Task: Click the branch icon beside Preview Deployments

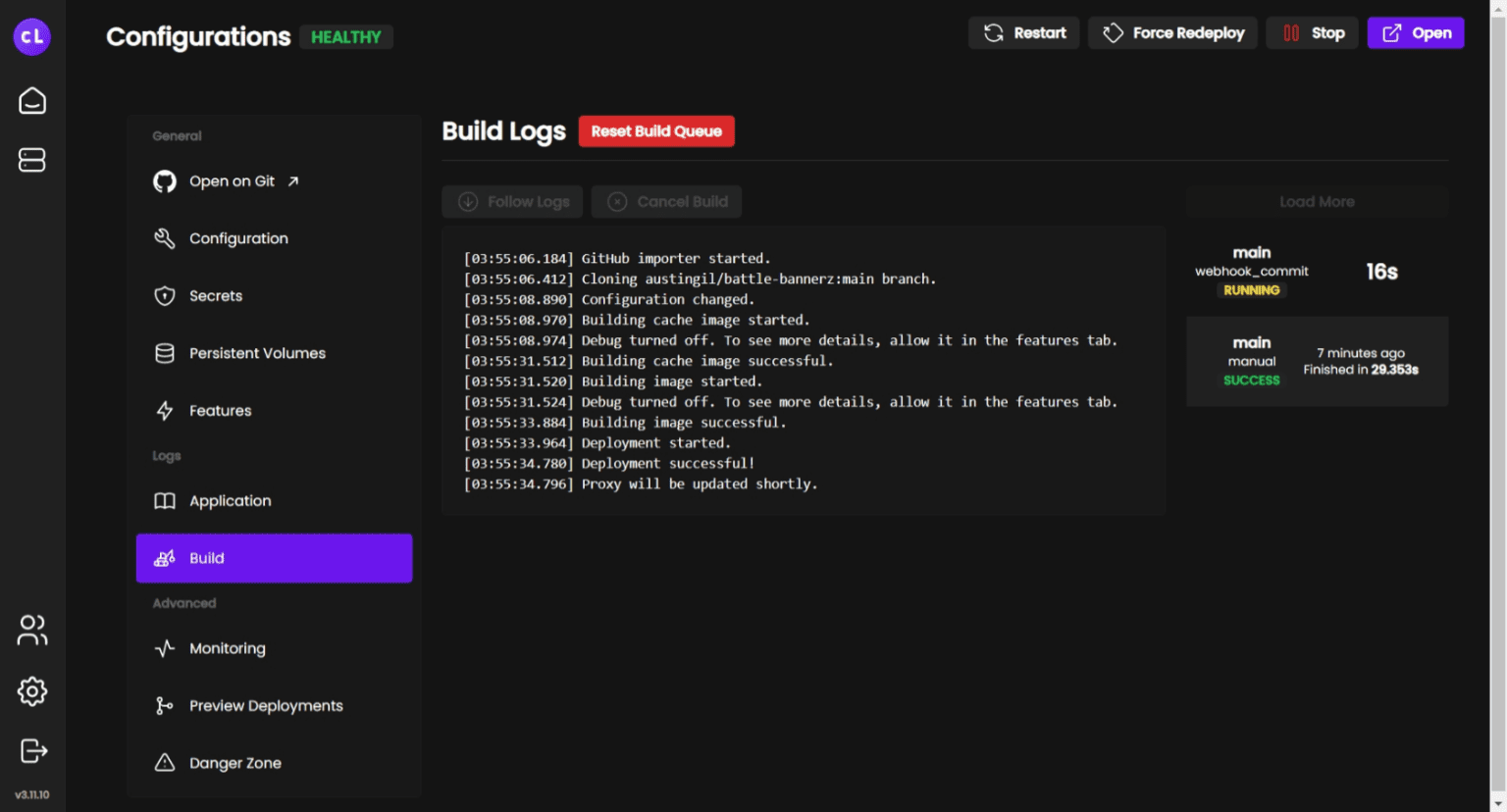Action: click(x=165, y=705)
